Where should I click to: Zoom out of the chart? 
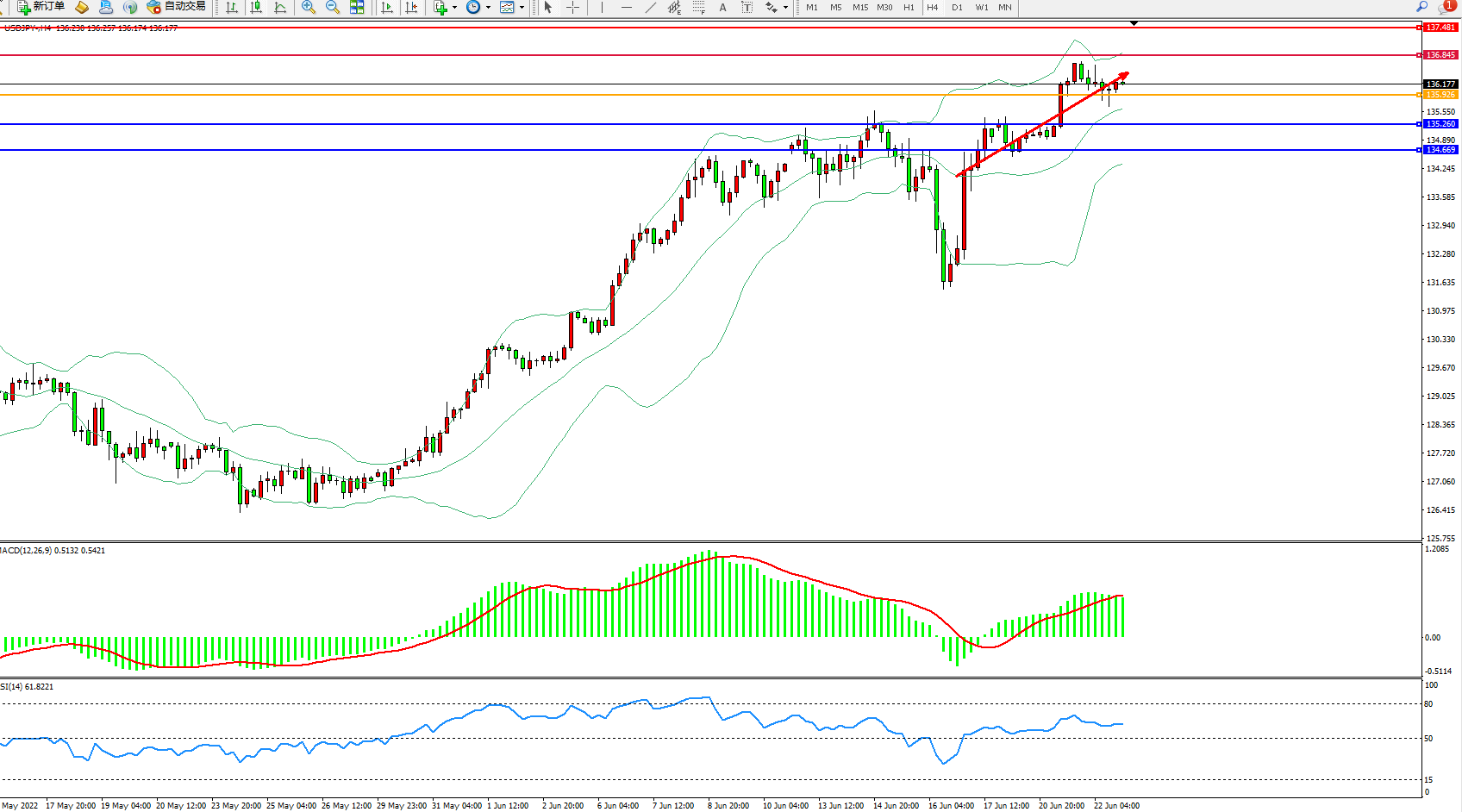[332, 7]
